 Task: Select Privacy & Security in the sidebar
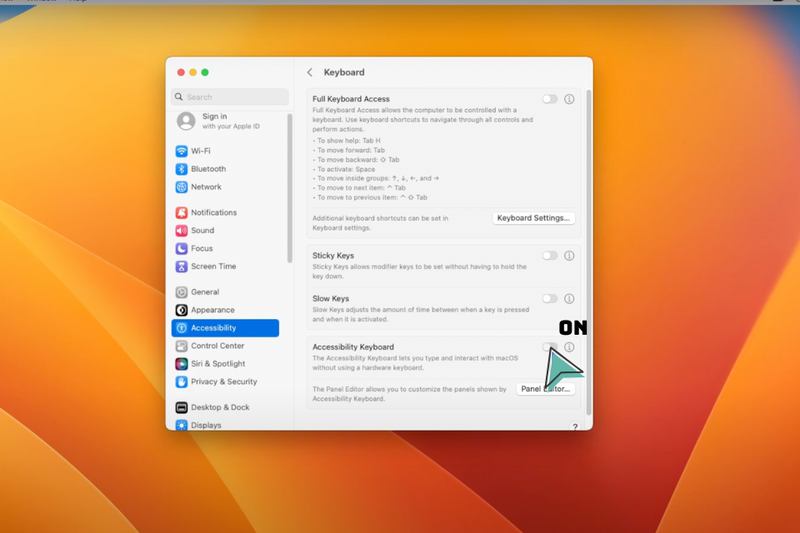point(225,382)
